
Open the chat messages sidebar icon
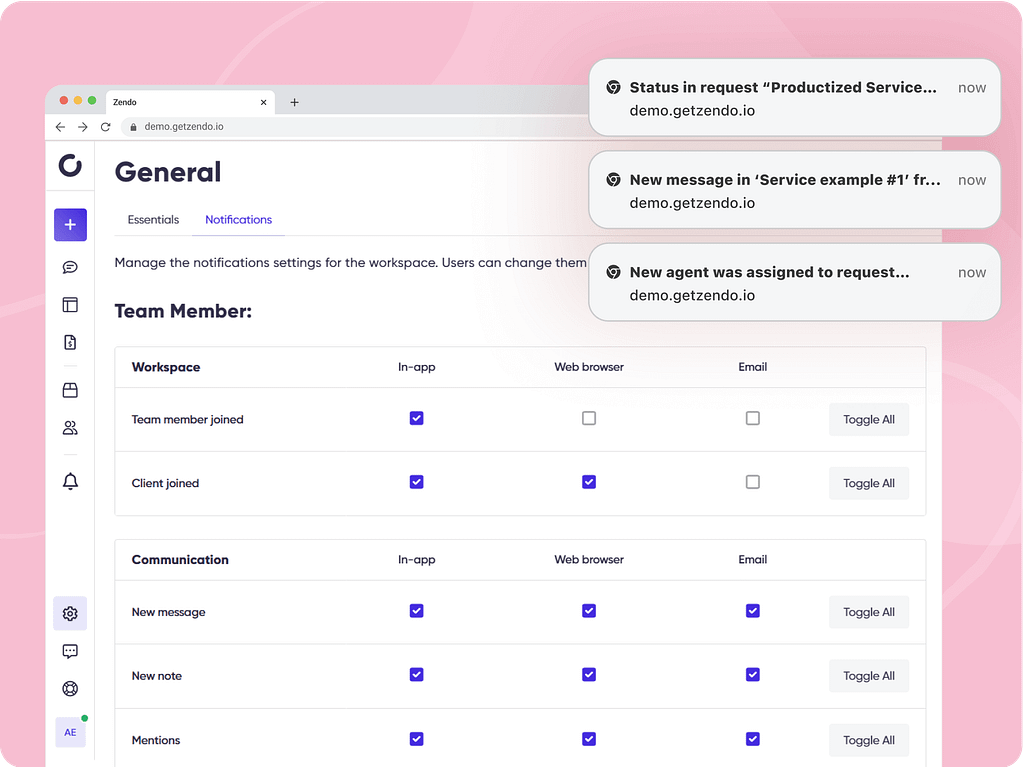click(70, 267)
